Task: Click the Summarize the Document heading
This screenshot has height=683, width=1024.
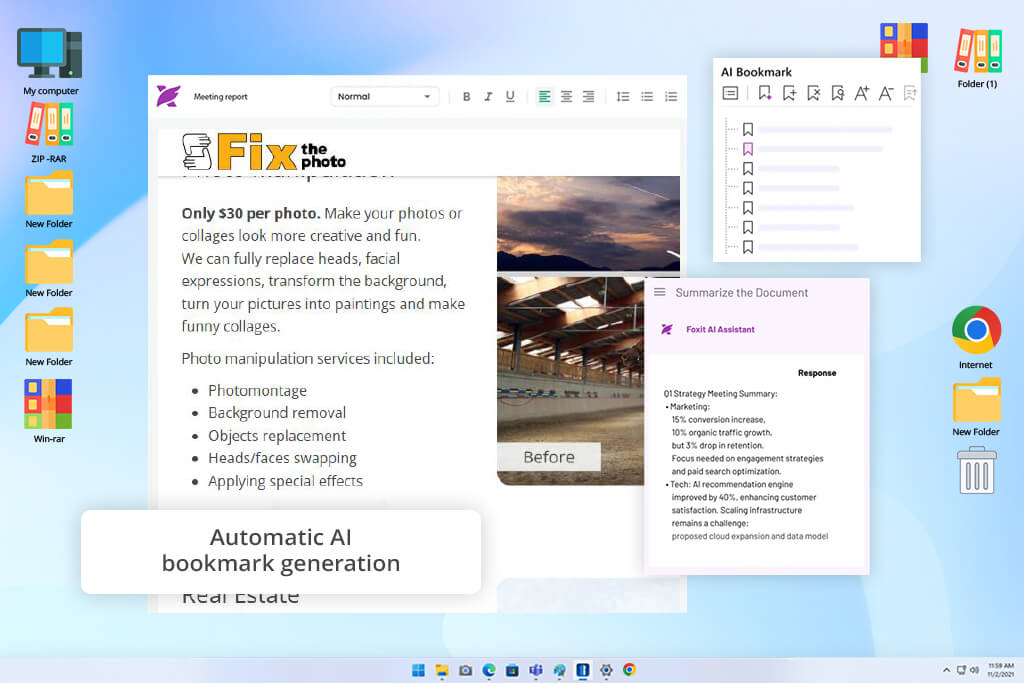Action: click(x=742, y=293)
